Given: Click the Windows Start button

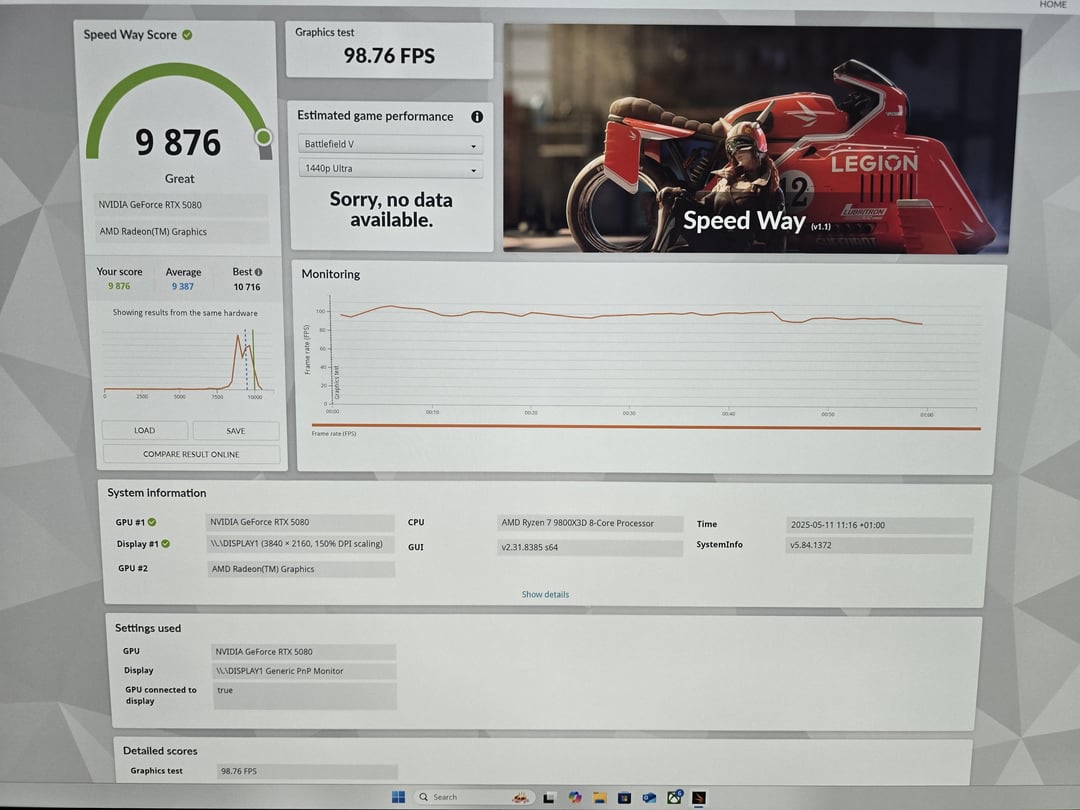Looking at the screenshot, I should coord(398,797).
